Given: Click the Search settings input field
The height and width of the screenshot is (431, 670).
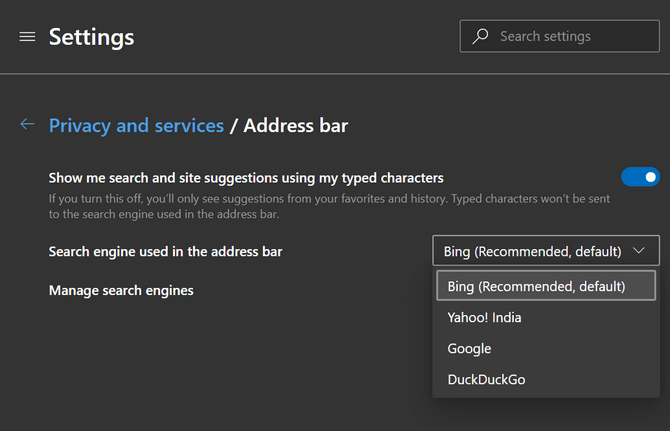Looking at the screenshot, I should click(560, 36).
